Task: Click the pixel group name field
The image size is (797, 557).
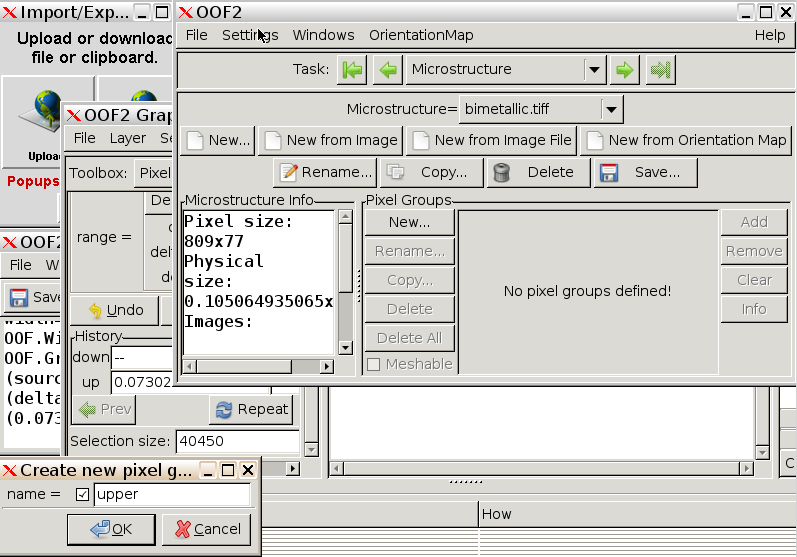Action: tap(171, 494)
